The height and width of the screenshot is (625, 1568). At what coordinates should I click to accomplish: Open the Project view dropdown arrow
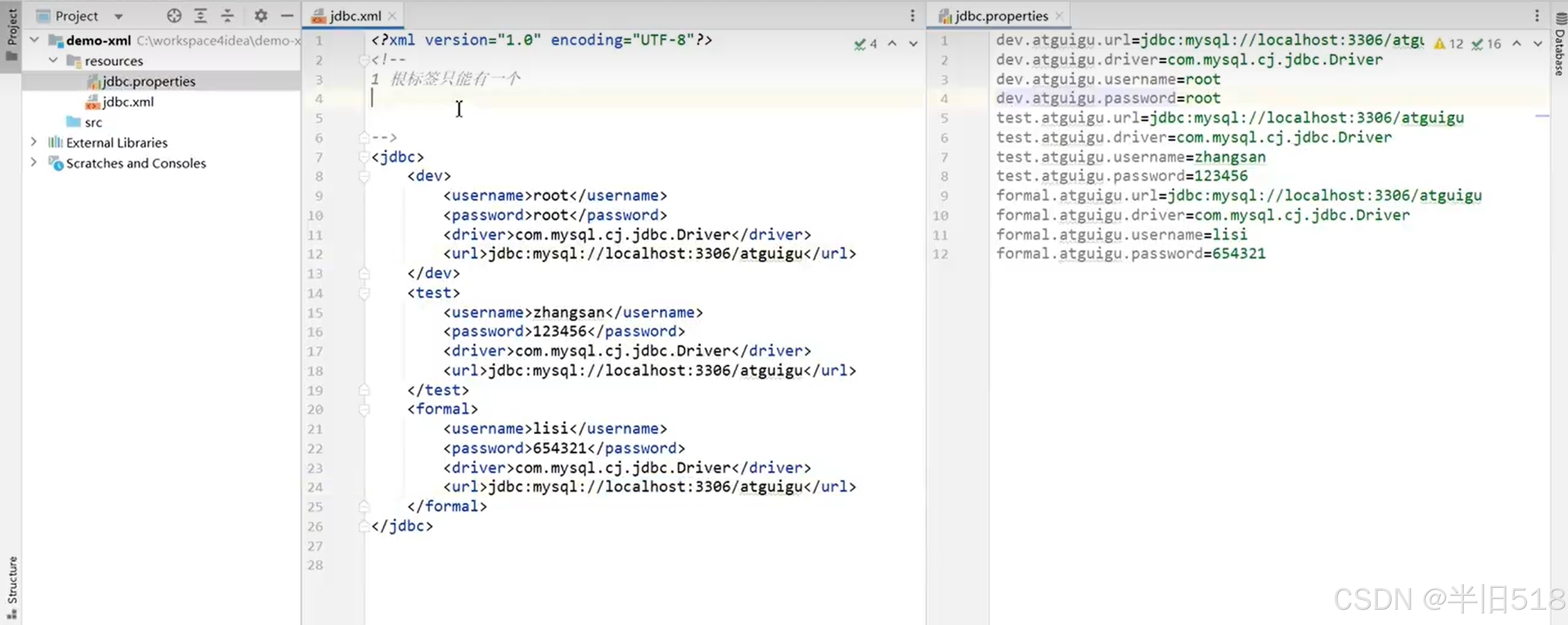[119, 16]
